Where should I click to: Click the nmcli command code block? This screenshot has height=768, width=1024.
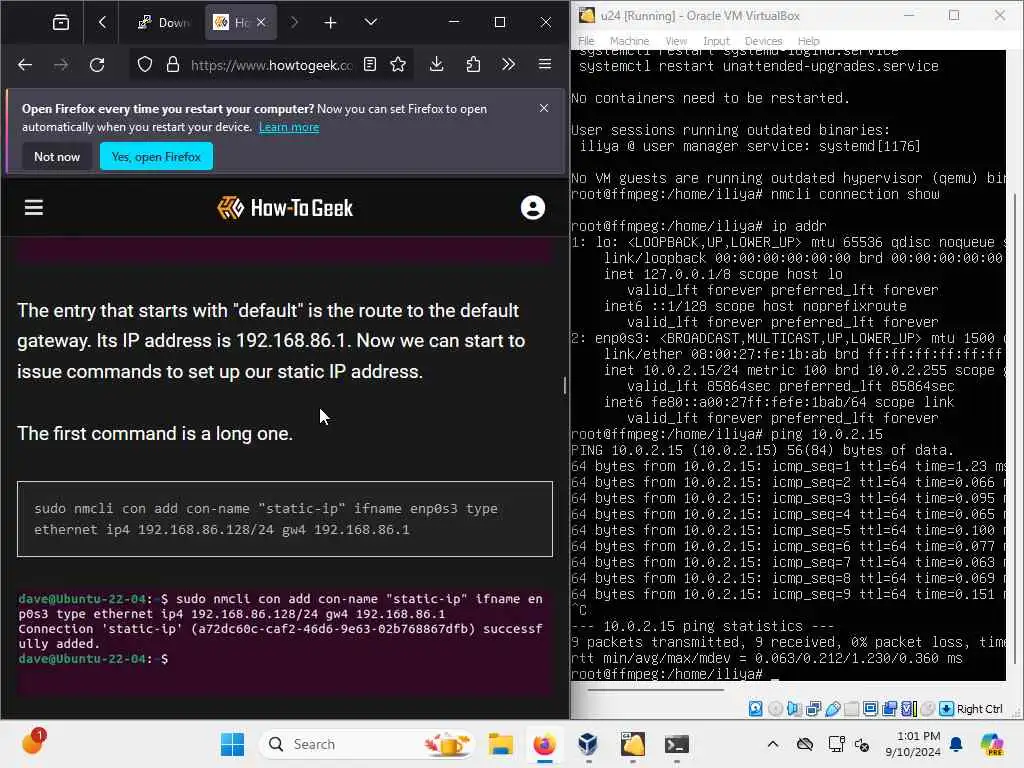(x=285, y=519)
